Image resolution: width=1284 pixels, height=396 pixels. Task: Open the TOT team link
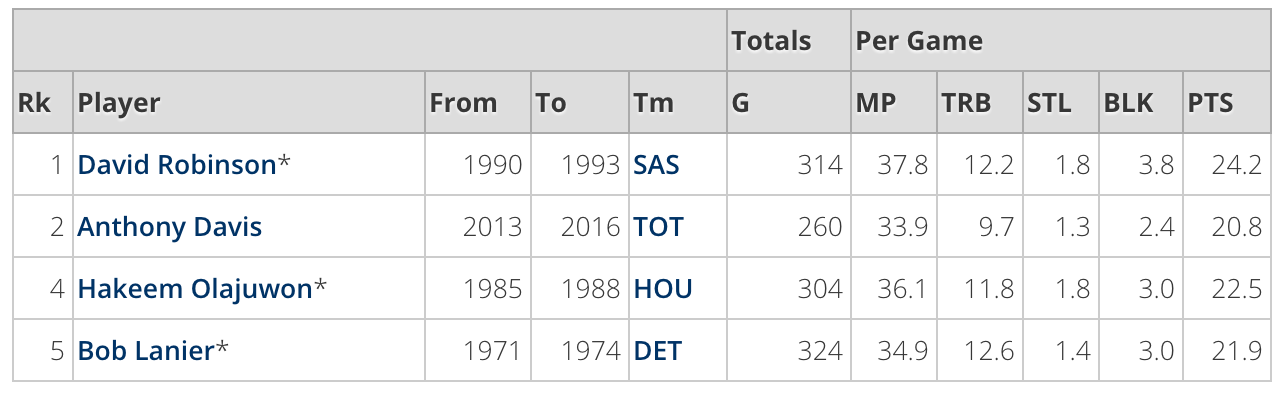(x=659, y=227)
